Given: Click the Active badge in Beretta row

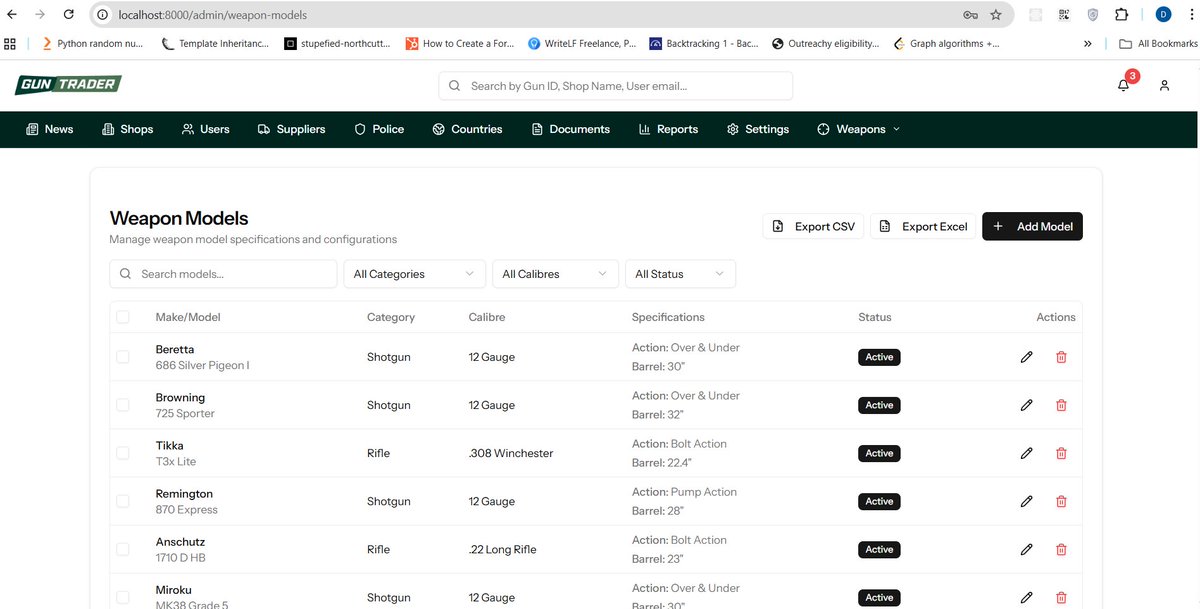Looking at the screenshot, I should click(x=879, y=357).
